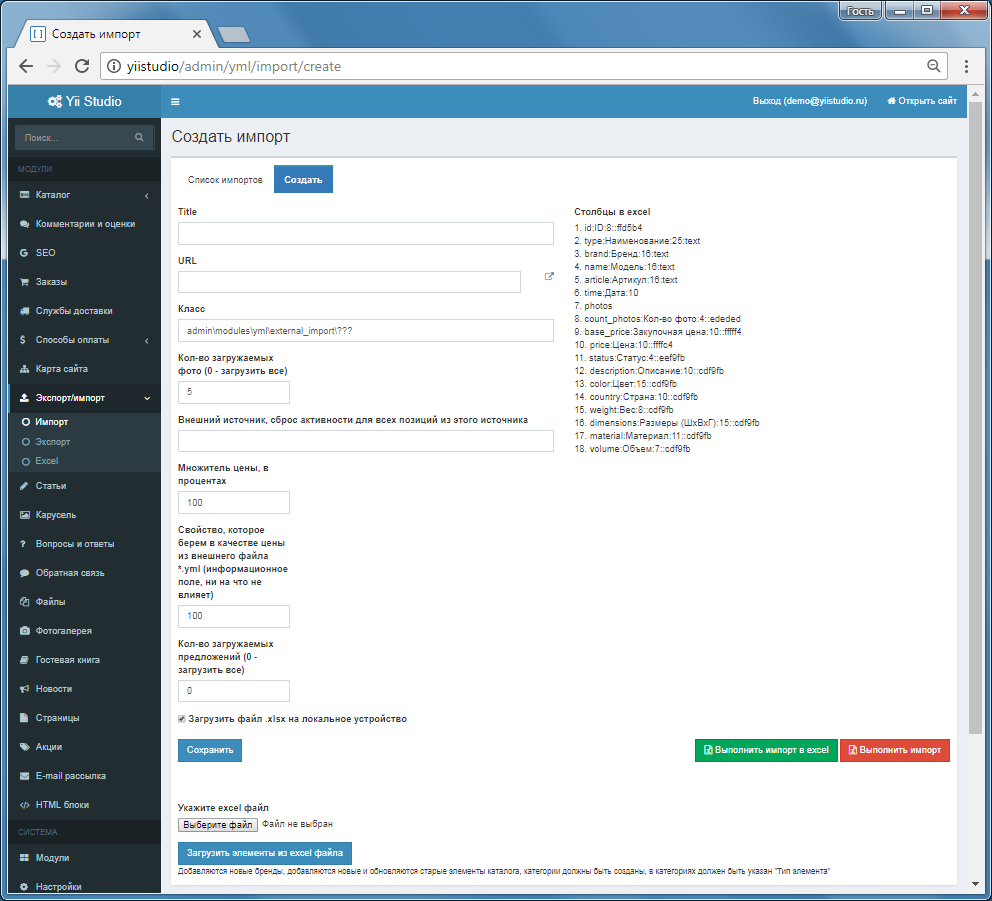Click the browser address bar
The image size is (992, 901).
tap(524, 66)
